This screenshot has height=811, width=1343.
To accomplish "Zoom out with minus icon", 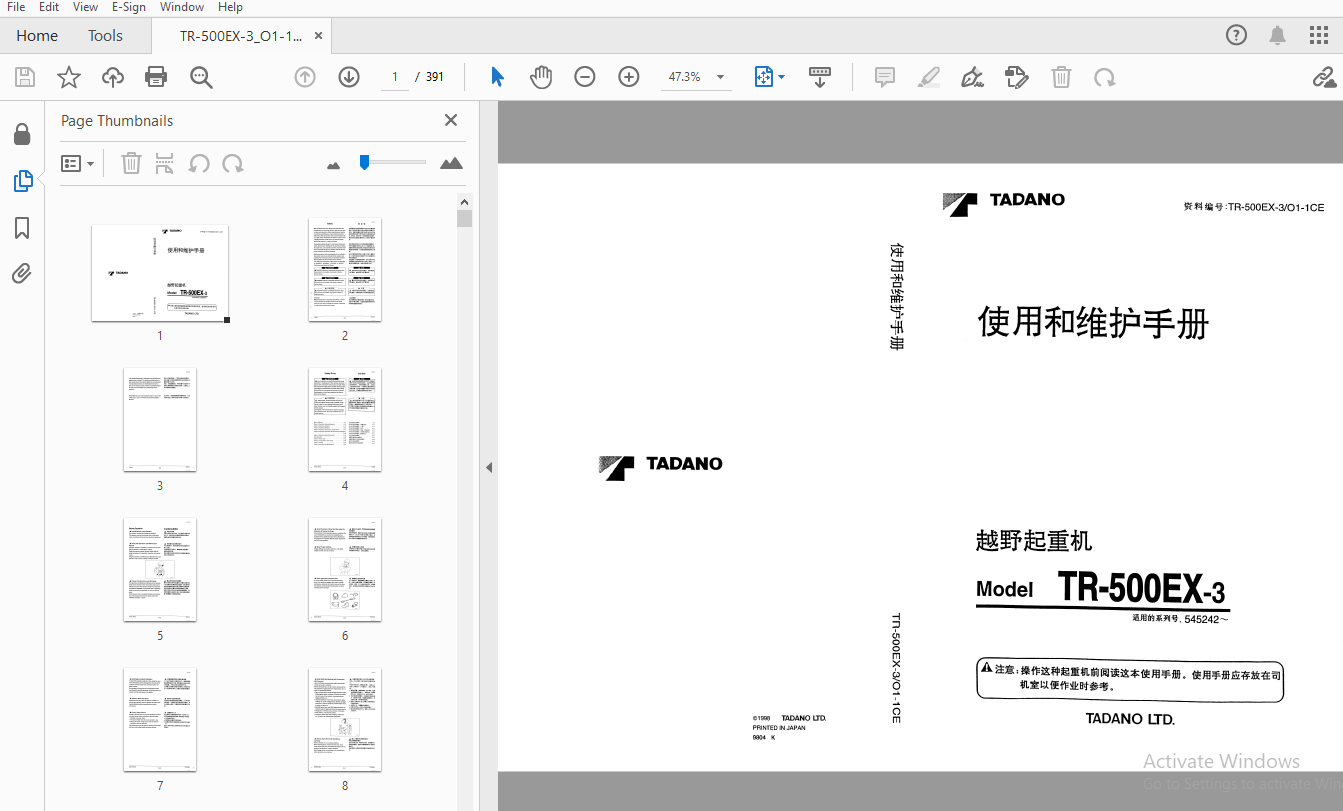I will [x=585, y=77].
